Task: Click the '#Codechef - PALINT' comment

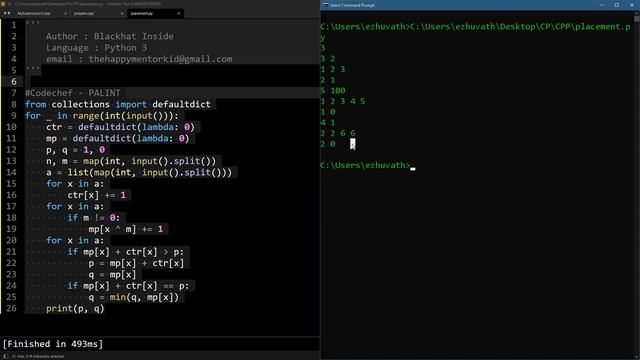Action: pos(73,93)
